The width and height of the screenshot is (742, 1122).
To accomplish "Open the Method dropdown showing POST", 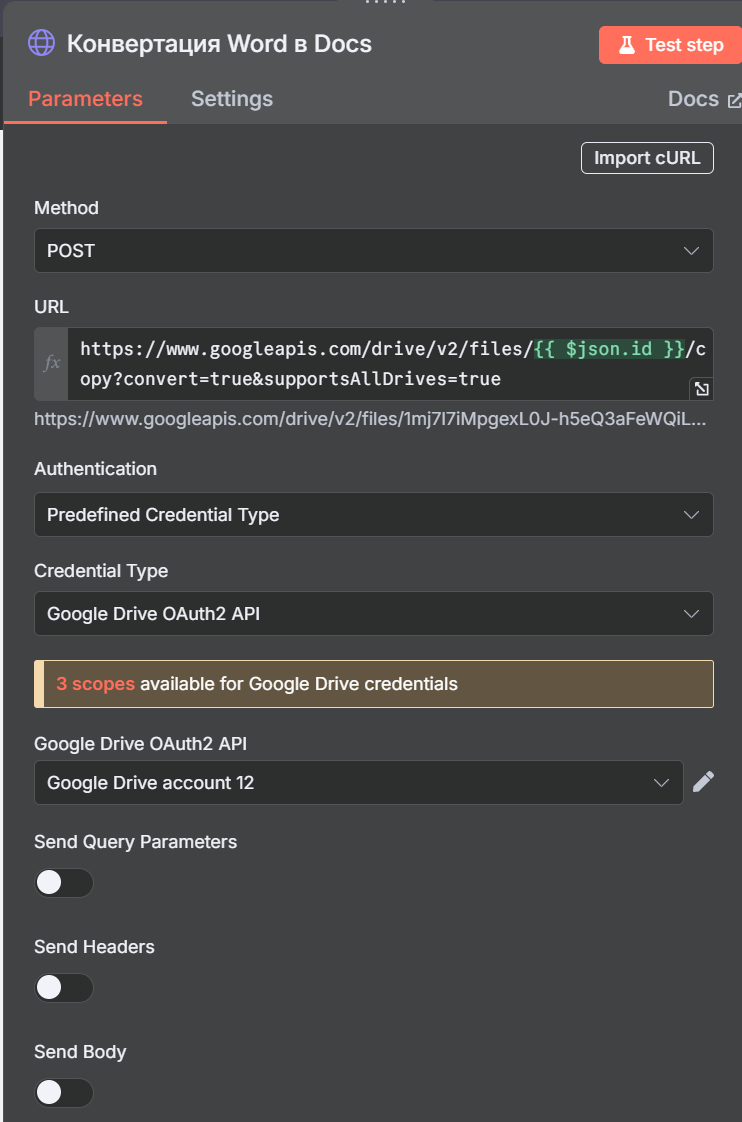I will (374, 250).
